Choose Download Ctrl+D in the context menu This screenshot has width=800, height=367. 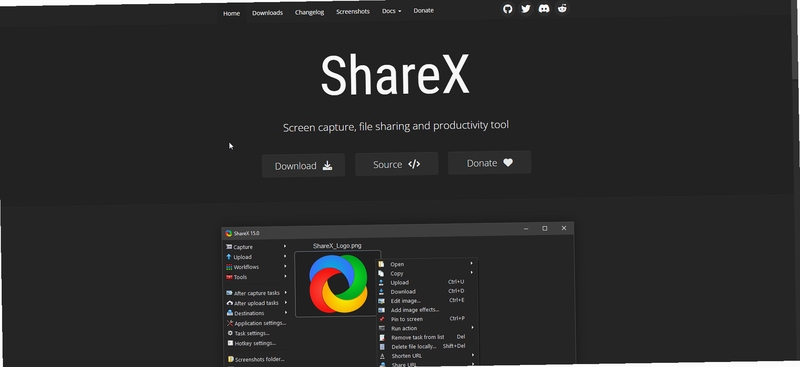coord(427,291)
